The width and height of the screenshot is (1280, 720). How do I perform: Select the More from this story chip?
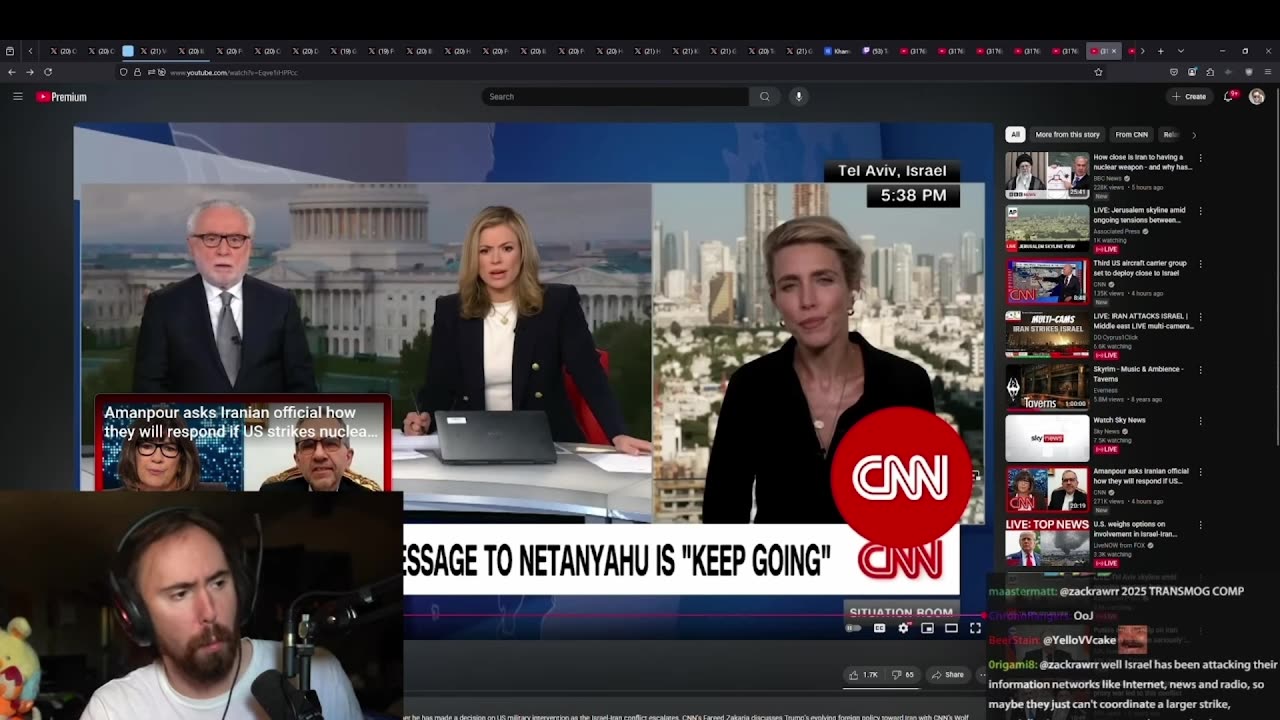tap(1067, 134)
